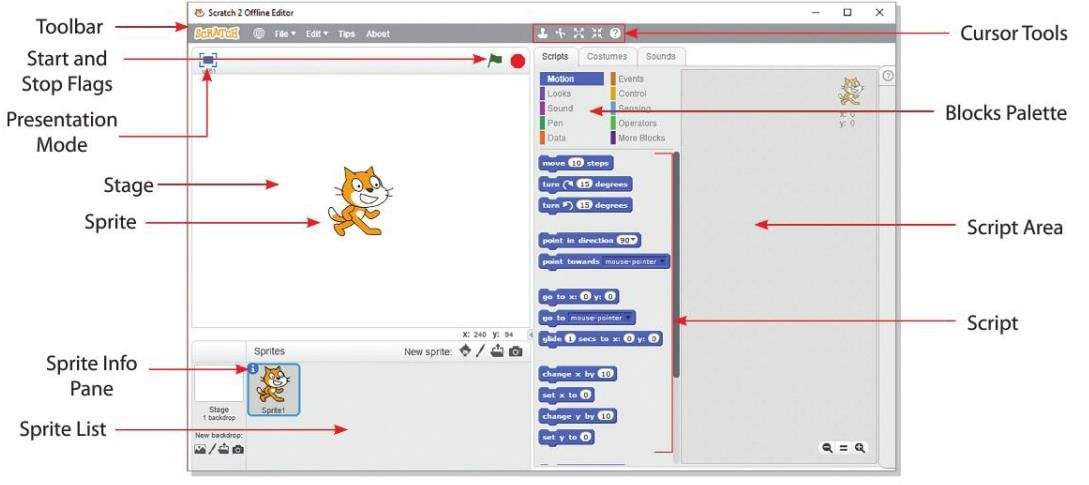Select the Sound block category
This screenshot has height=485, width=1089.
(572, 108)
